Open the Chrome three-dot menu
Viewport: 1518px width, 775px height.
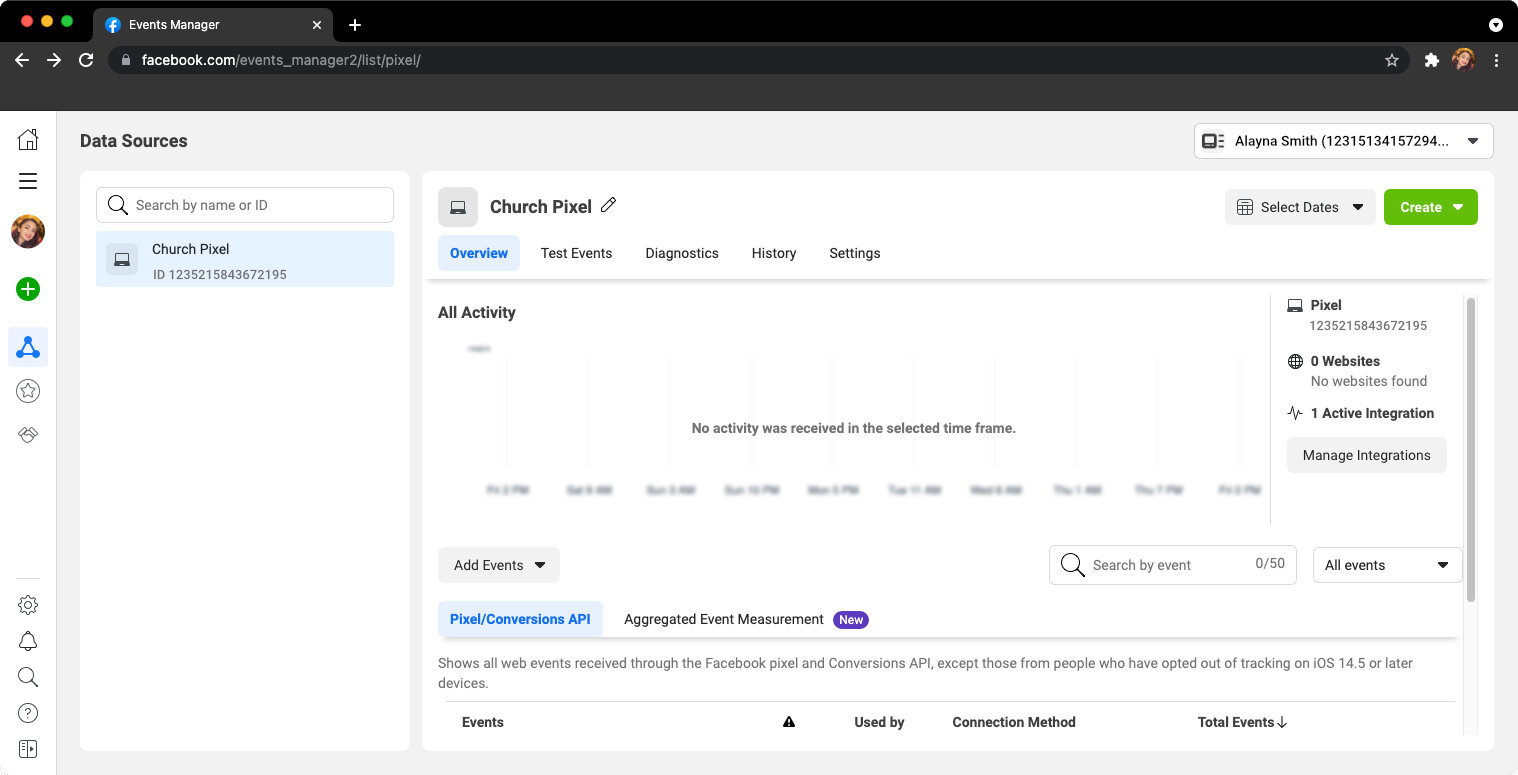pyautogui.click(x=1496, y=60)
